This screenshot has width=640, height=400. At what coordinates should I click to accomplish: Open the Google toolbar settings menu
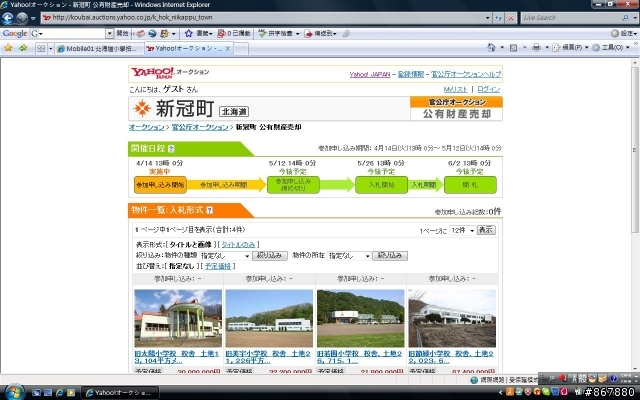point(624,33)
